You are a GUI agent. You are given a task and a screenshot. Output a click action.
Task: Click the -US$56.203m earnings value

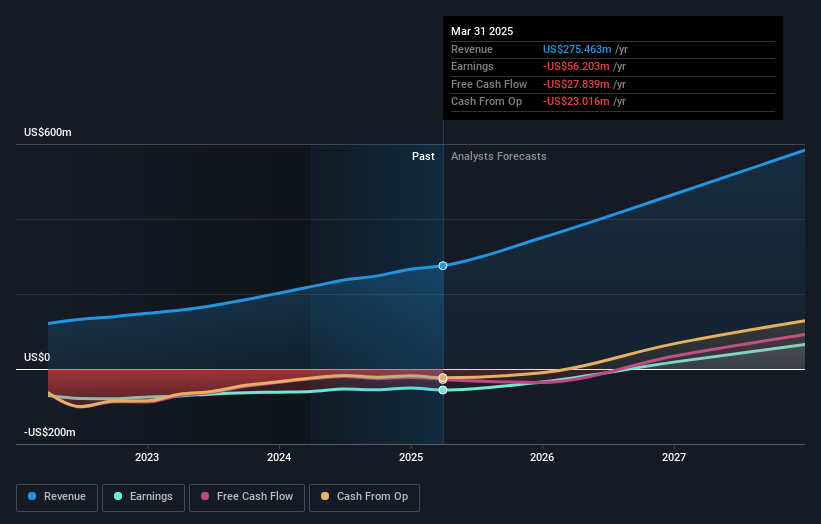576,66
